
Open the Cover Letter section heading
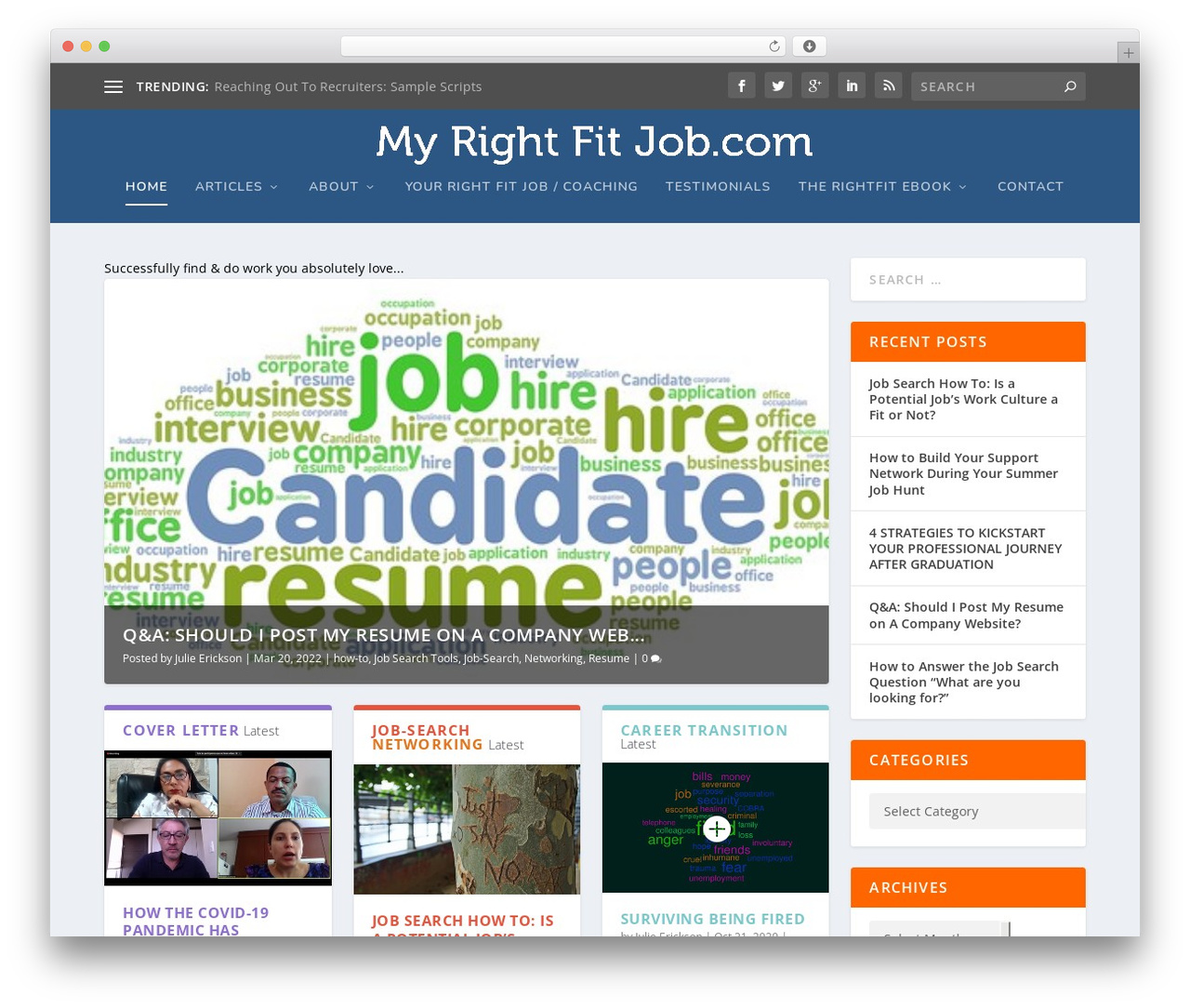coord(180,731)
